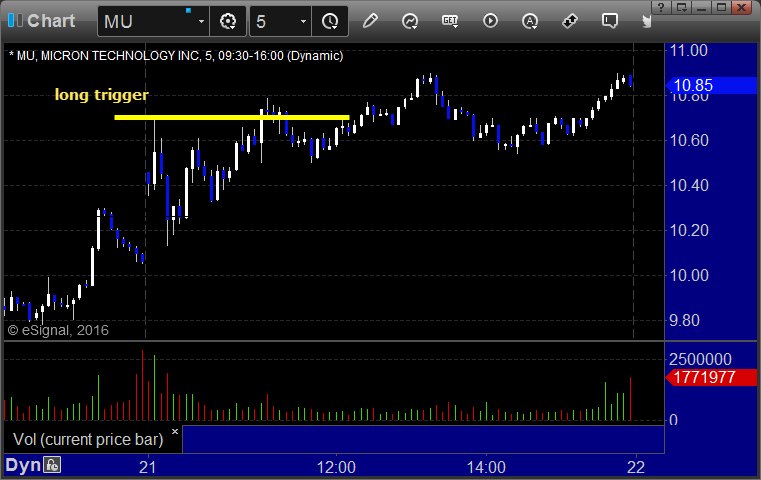The width and height of the screenshot is (761, 480).
Task: Click the long trigger text annotation
Action: tap(101, 95)
